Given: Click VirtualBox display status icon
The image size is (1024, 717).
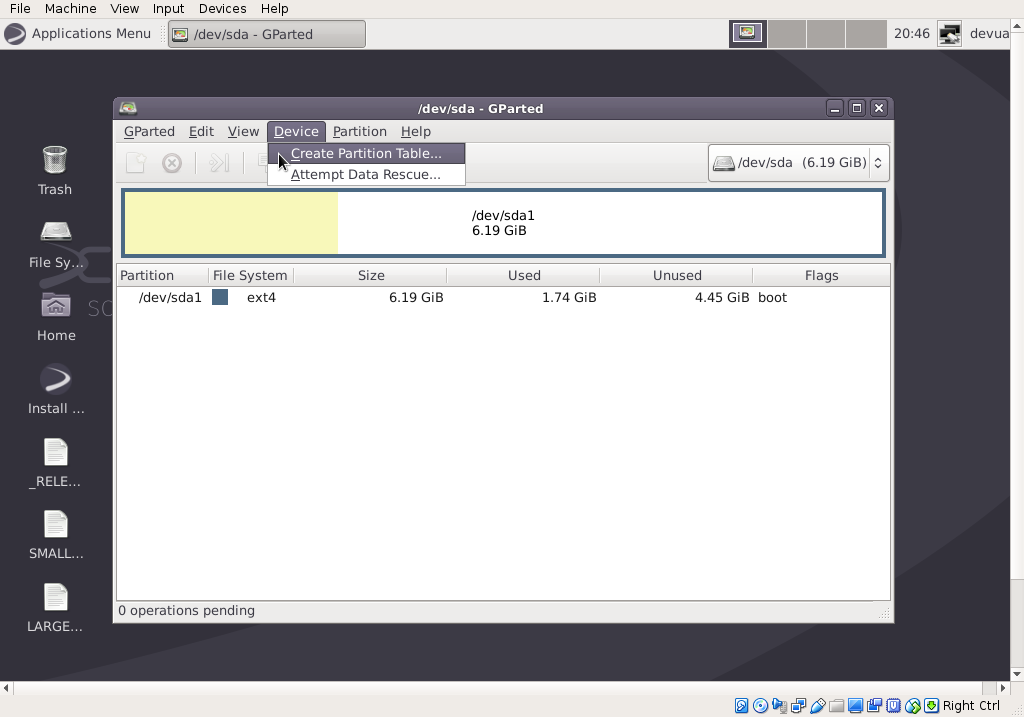Looking at the screenshot, I should [856, 705].
